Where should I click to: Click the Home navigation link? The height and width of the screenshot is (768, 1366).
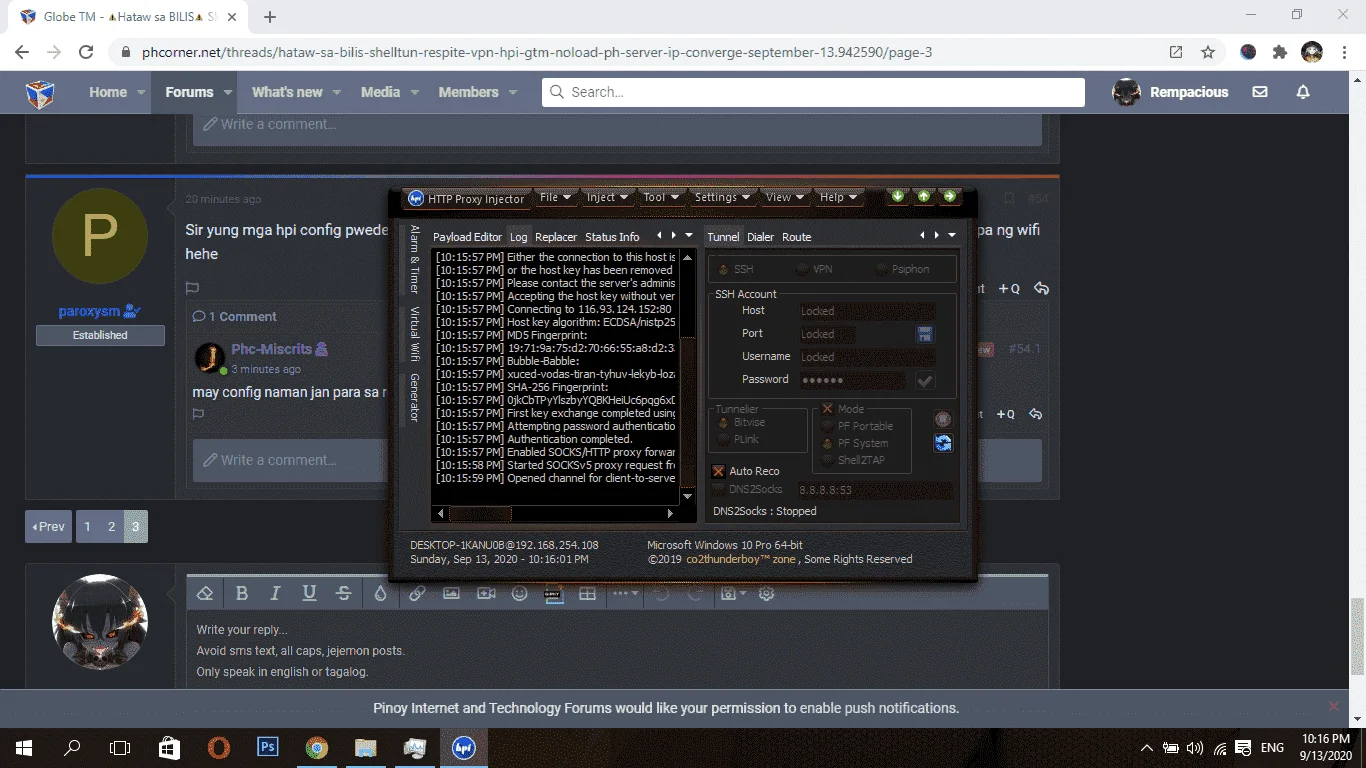tap(108, 92)
